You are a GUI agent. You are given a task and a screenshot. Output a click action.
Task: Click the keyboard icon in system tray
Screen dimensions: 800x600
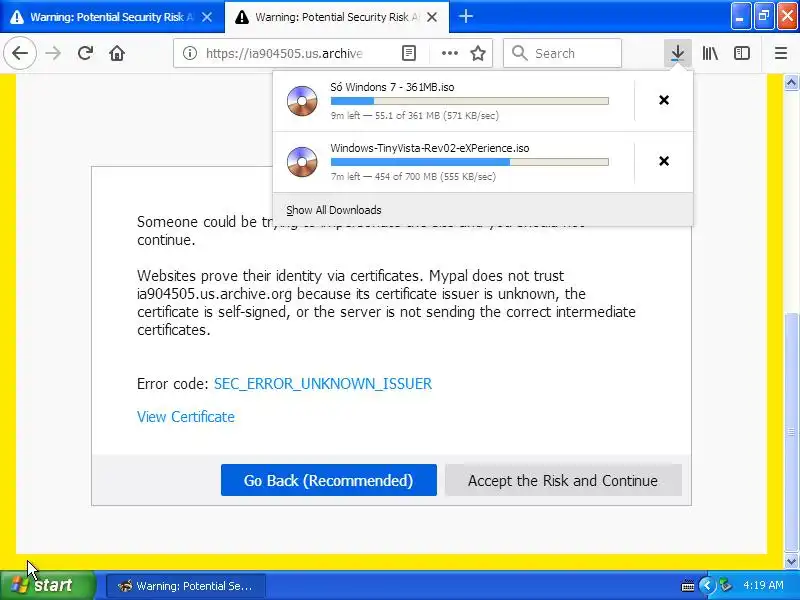[x=687, y=586]
